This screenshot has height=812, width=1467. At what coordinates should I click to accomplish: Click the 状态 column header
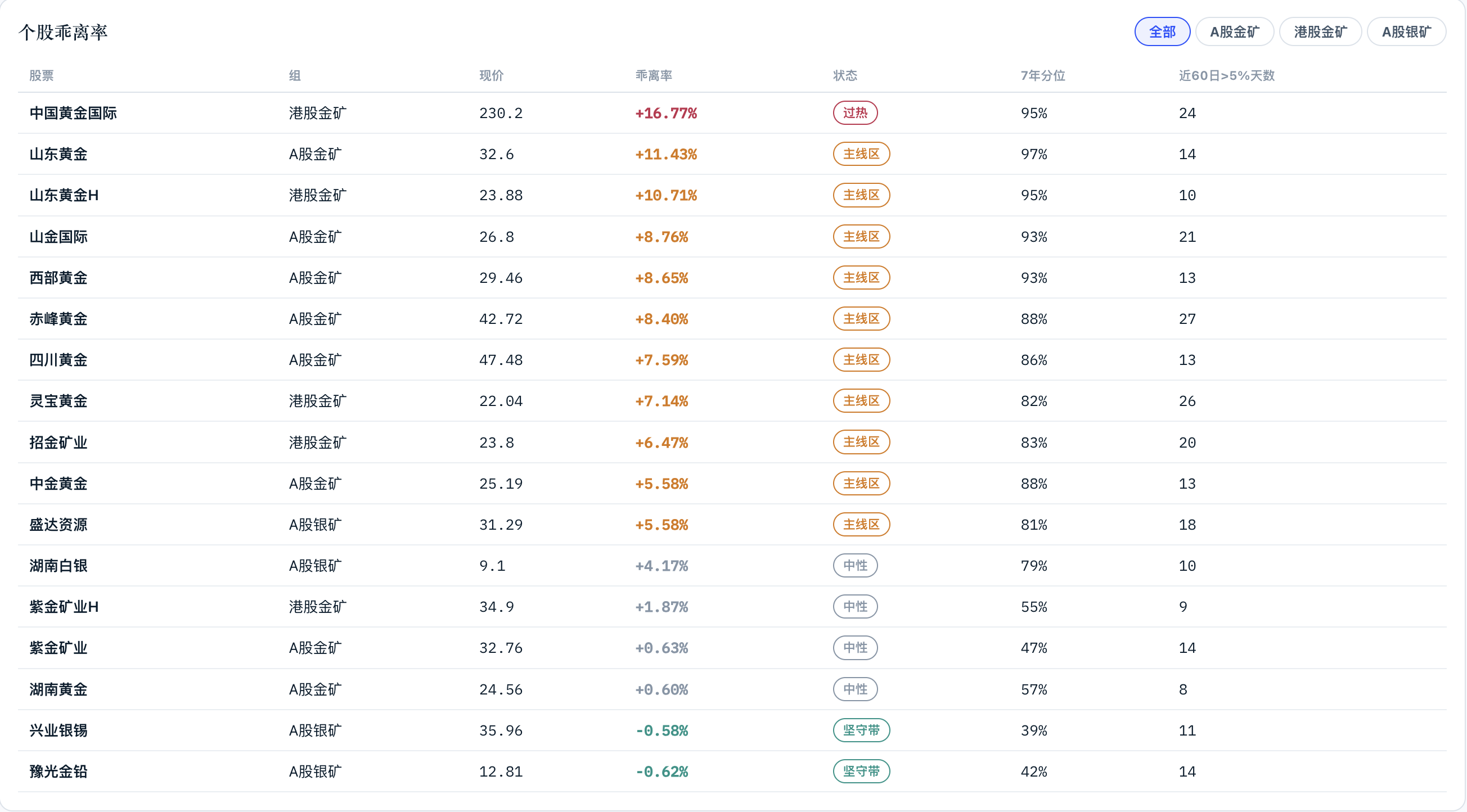[845, 76]
